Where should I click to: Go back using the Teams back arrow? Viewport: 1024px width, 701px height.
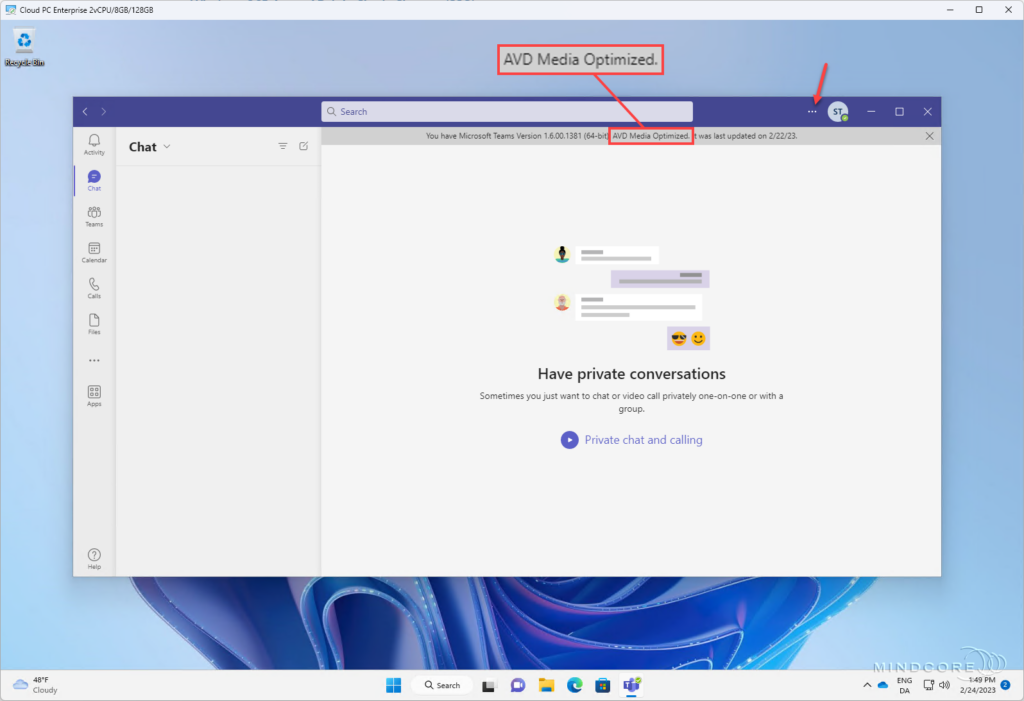point(86,112)
